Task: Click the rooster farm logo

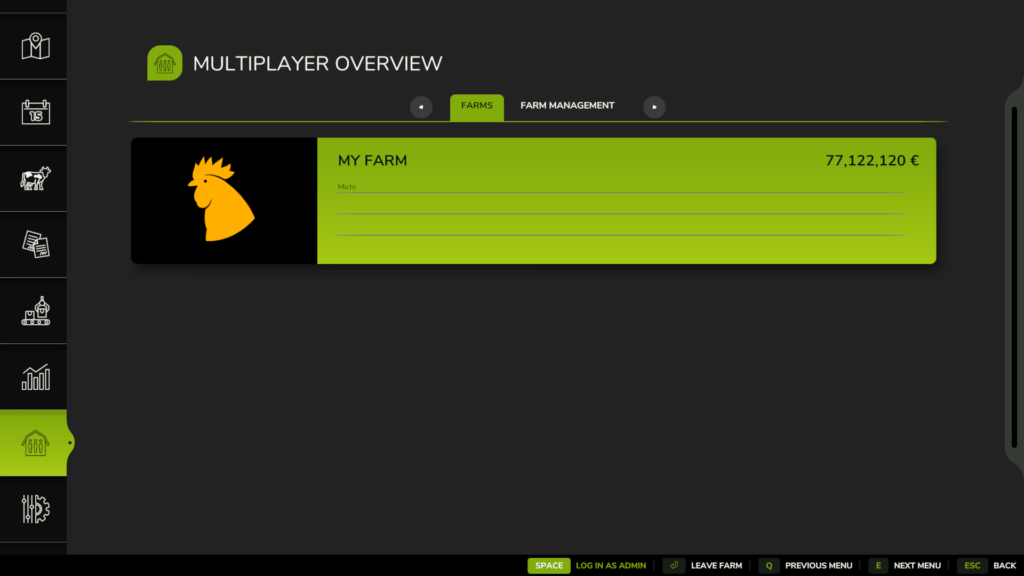Action: click(x=221, y=199)
